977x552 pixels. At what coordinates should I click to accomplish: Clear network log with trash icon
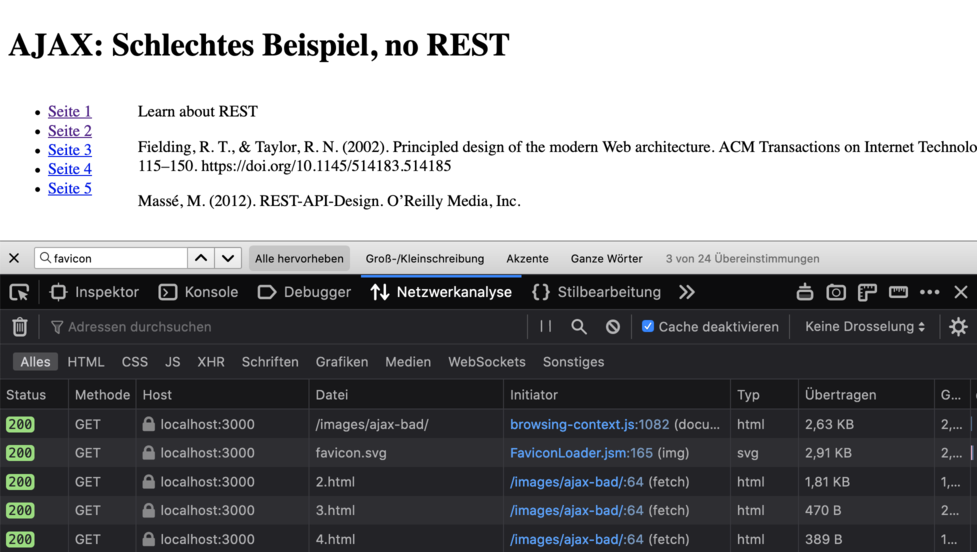click(20, 326)
